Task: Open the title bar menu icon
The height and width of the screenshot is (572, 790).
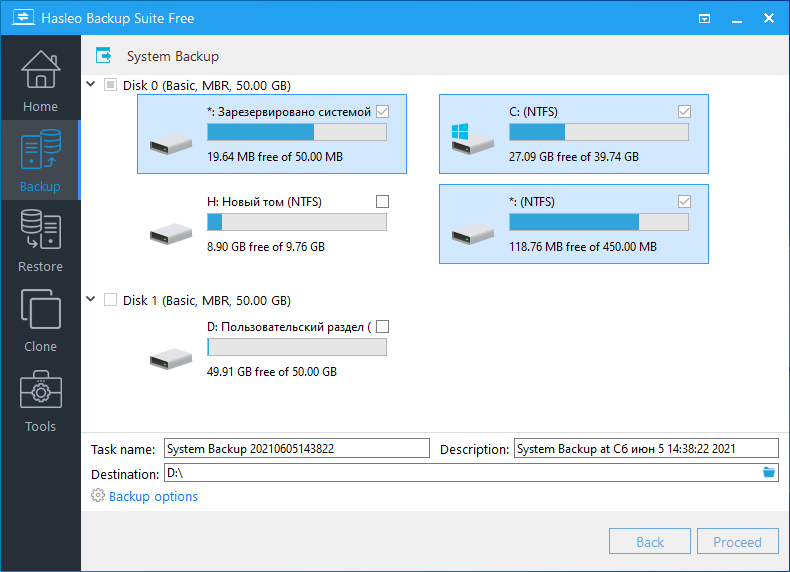Action: tap(704, 19)
